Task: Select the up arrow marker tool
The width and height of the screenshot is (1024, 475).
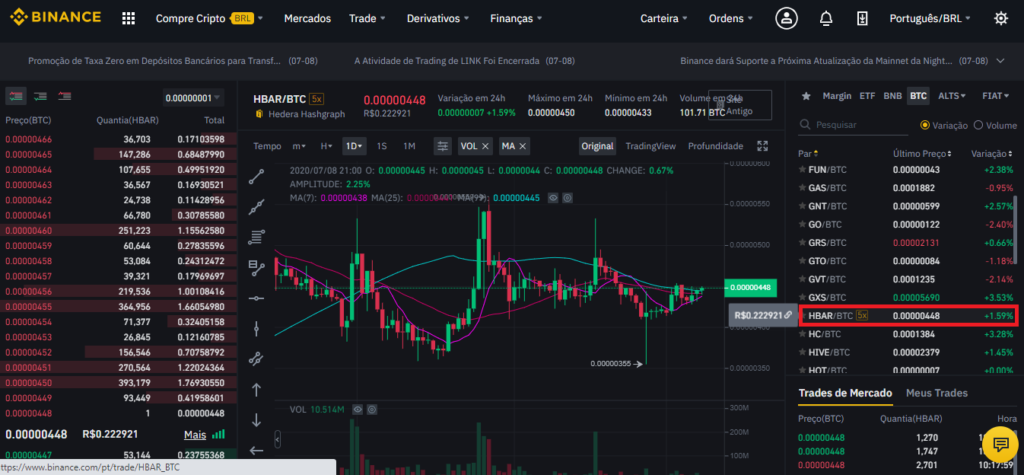Action: click(x=257, y=390)
